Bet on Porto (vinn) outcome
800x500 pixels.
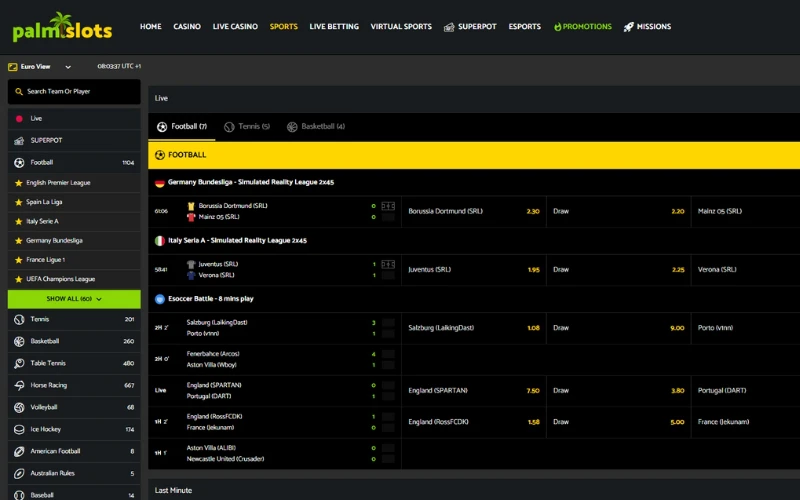(x=746, y=328)
